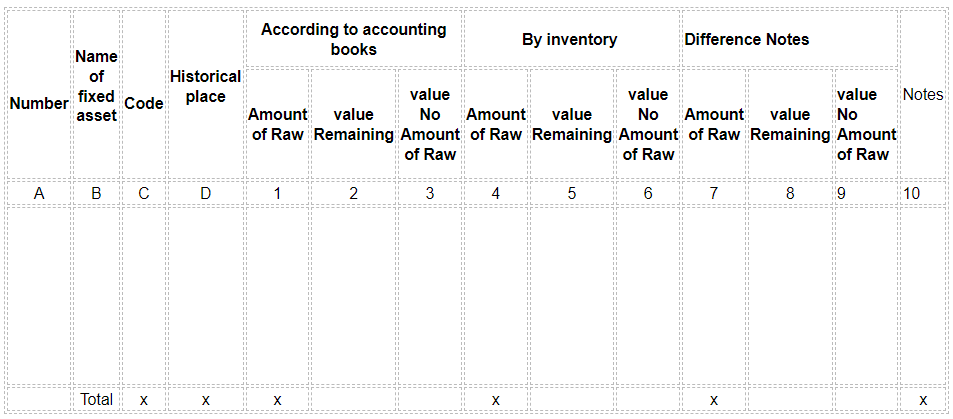
Task: Click "According to accounting books" group header
Action: pyautogui.click(x=354, y=39)
